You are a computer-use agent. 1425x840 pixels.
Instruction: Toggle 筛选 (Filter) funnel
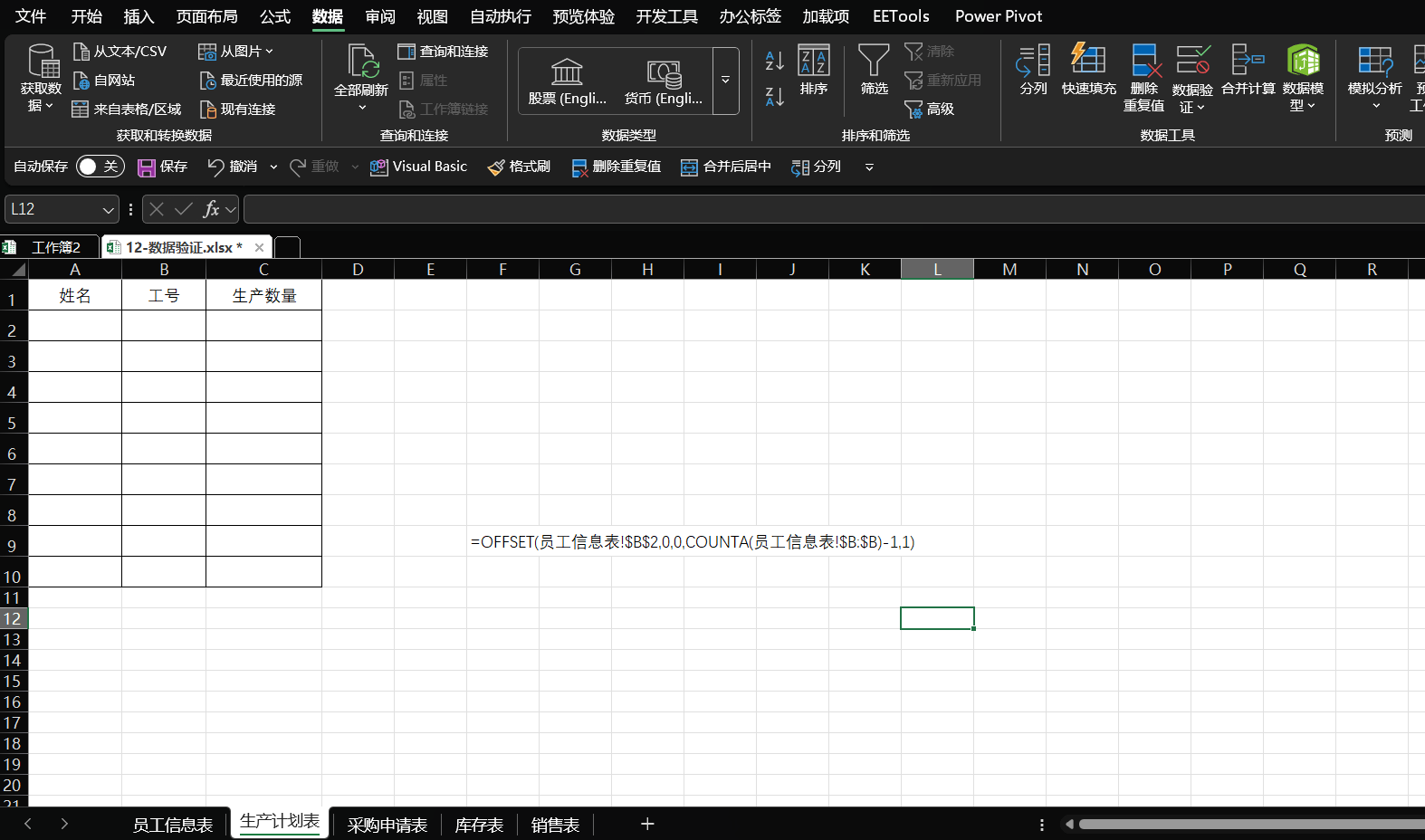(x=874, y=70)
